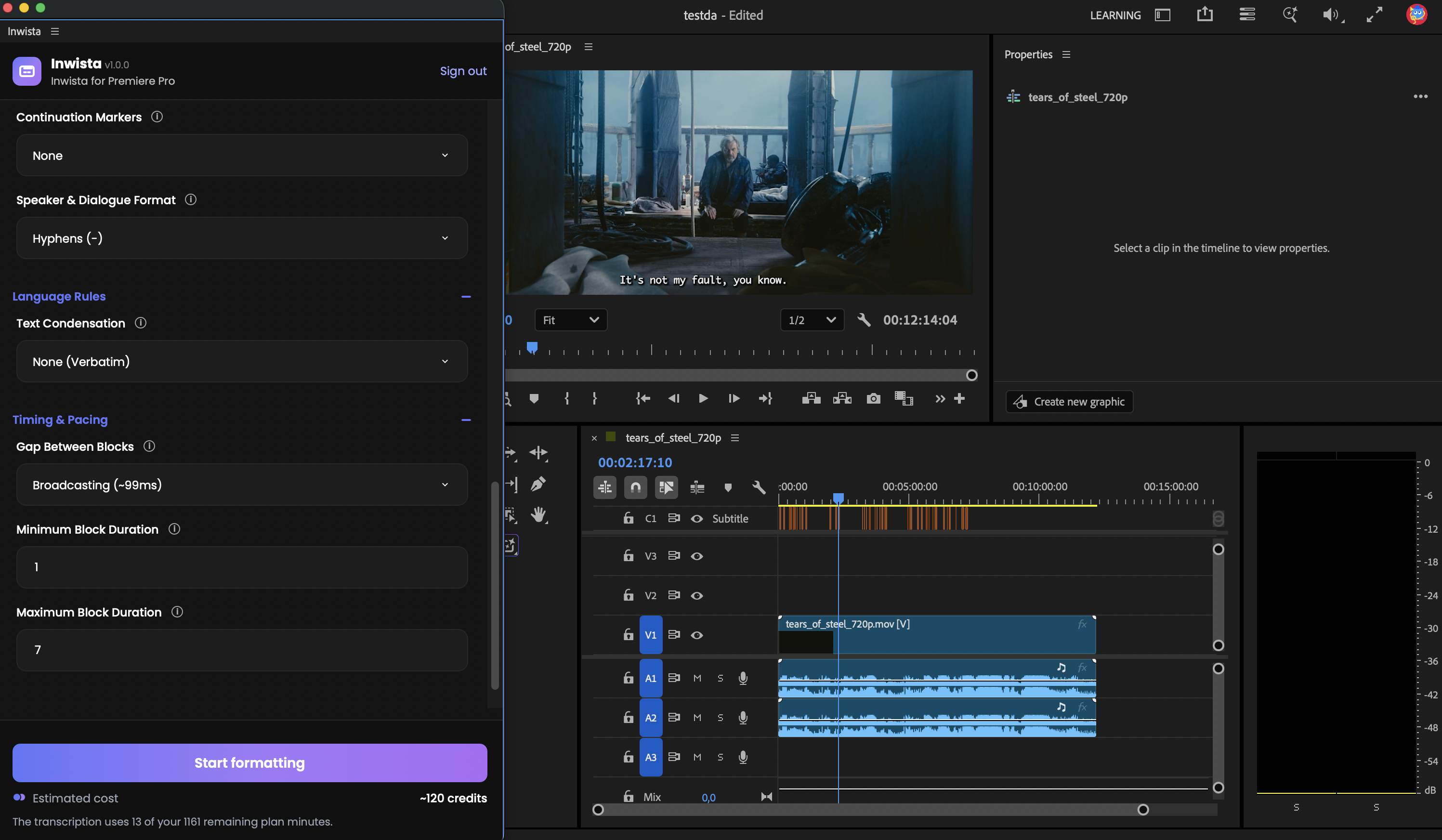Collapse the Language Rules section

pos(466,296)
